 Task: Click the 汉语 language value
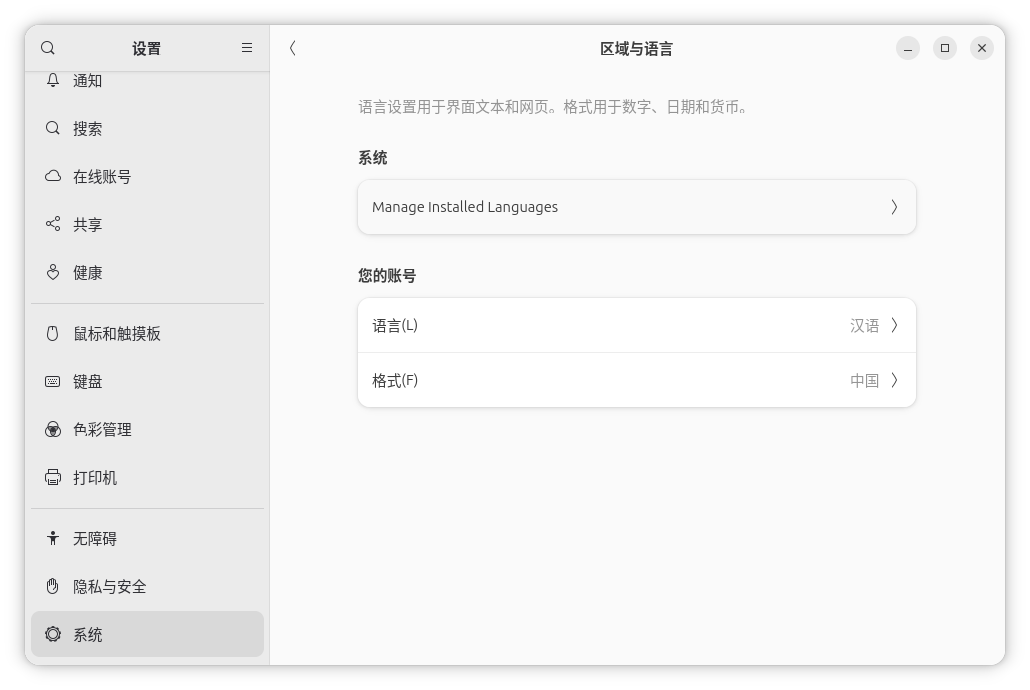864,325
